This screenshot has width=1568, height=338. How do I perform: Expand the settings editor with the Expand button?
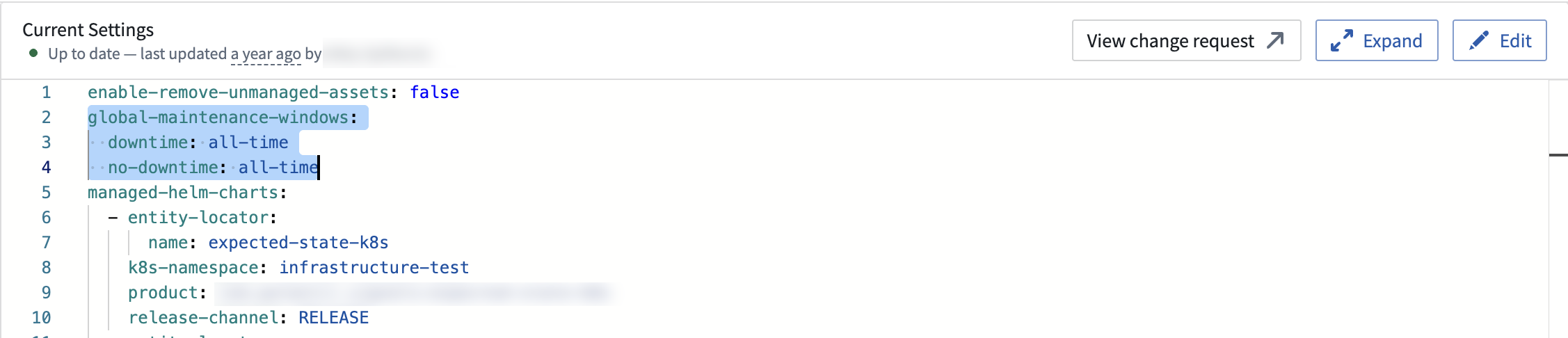[1377, 40]
